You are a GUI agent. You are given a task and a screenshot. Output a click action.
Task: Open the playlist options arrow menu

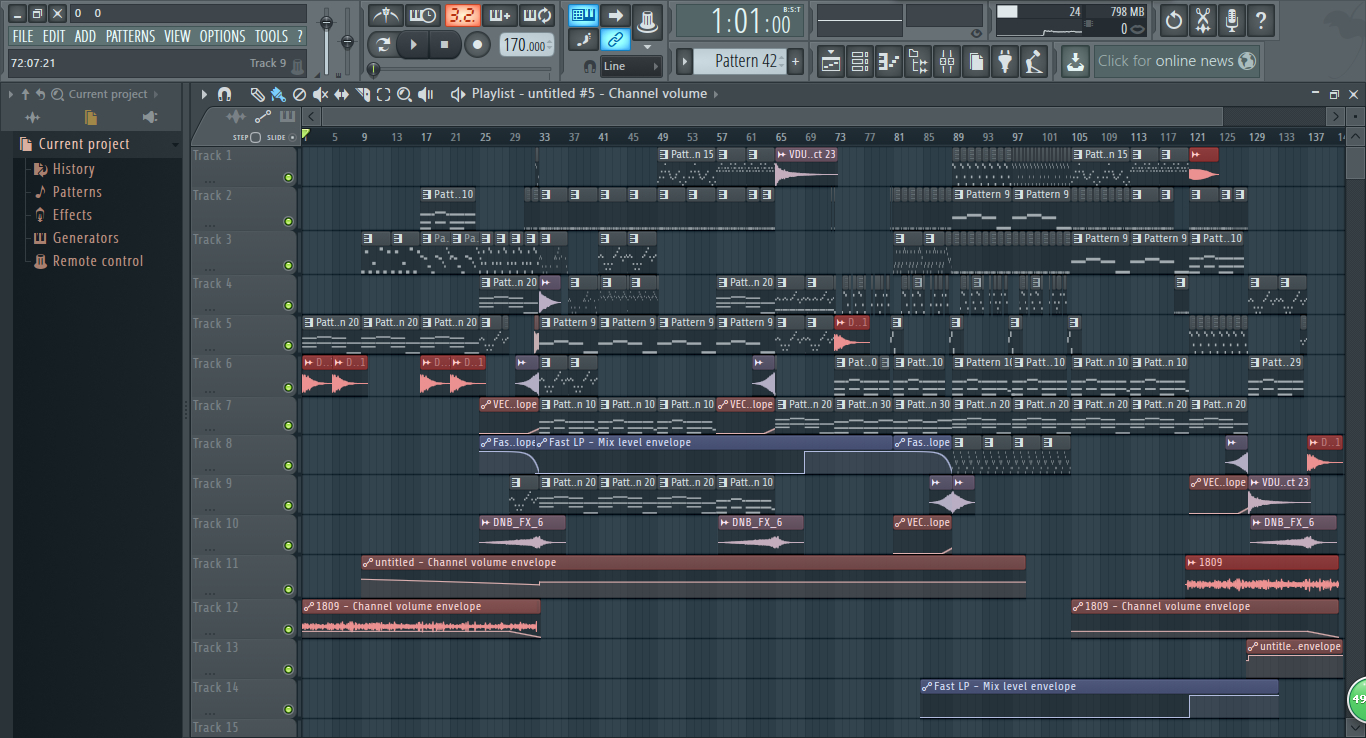point(204,94)
